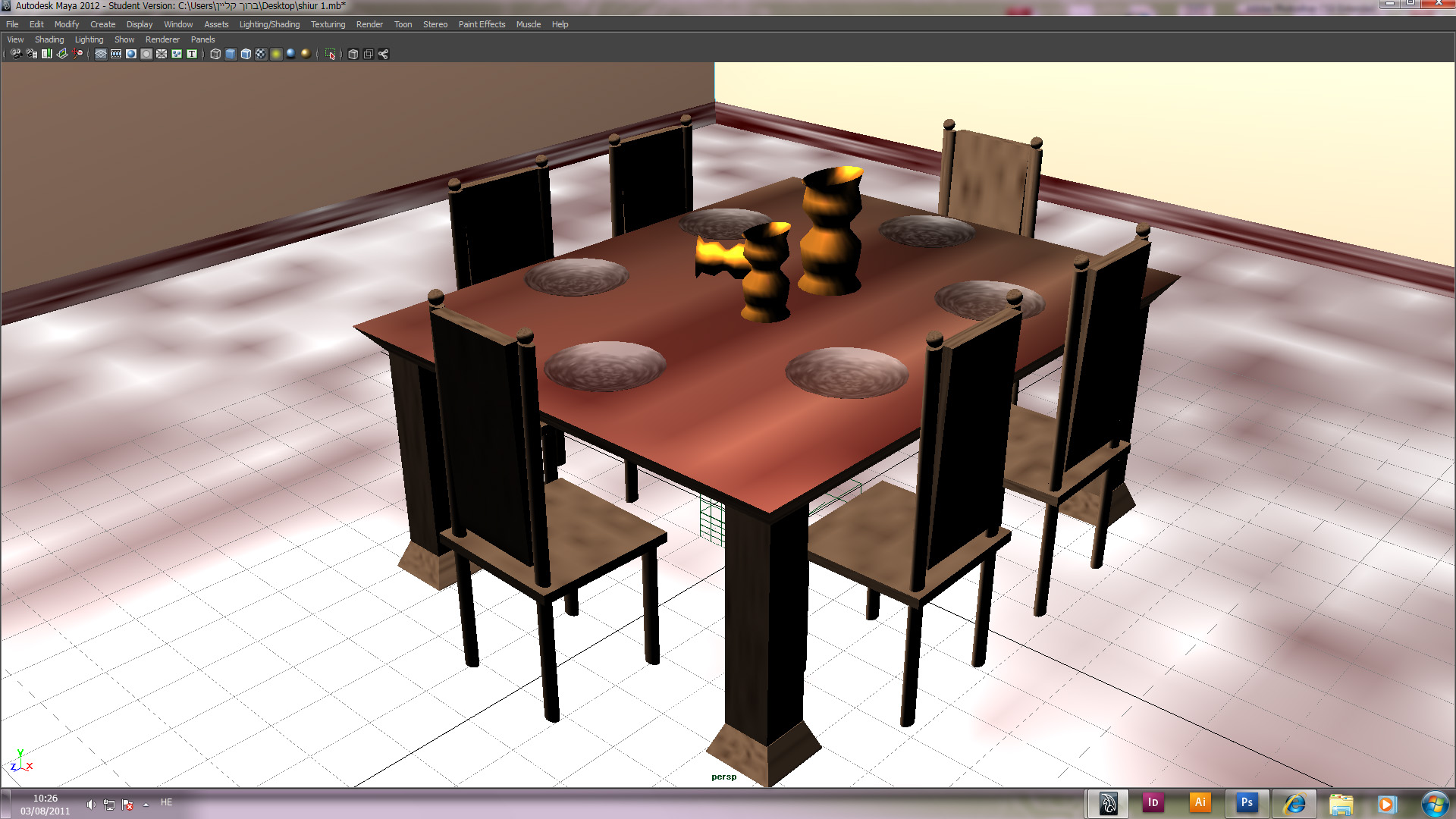Expand the panel Shading dropdown menu

coord(49,39)
